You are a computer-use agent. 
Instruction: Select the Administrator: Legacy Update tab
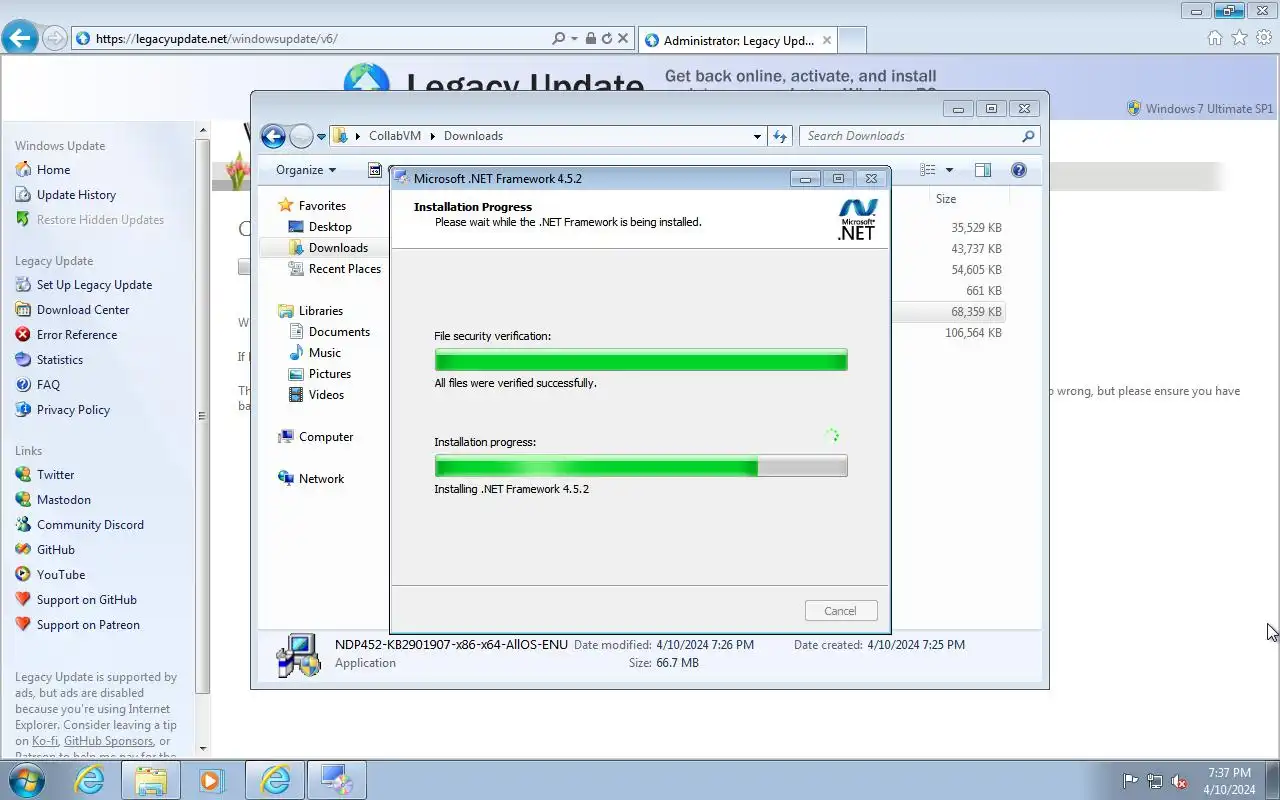pyautogui.click(x=737, y=40)
